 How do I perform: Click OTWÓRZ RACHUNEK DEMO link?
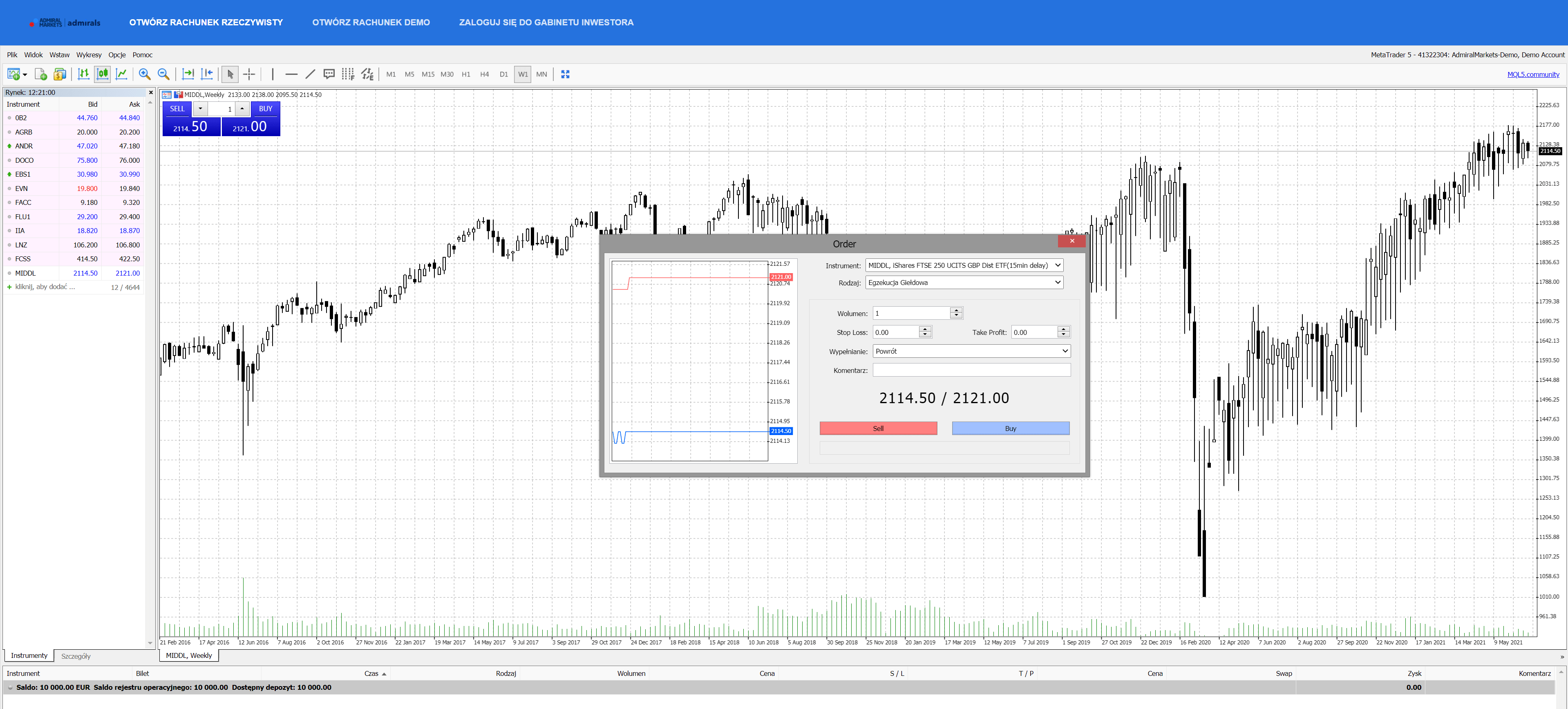[371, 22]
